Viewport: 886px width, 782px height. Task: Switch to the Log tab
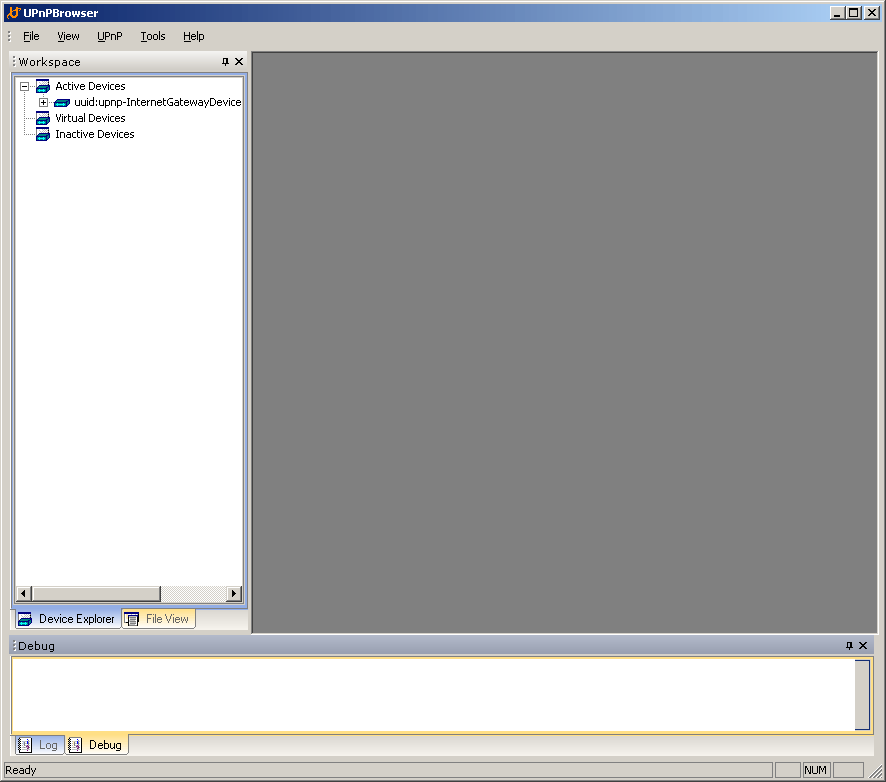point(38,745)
